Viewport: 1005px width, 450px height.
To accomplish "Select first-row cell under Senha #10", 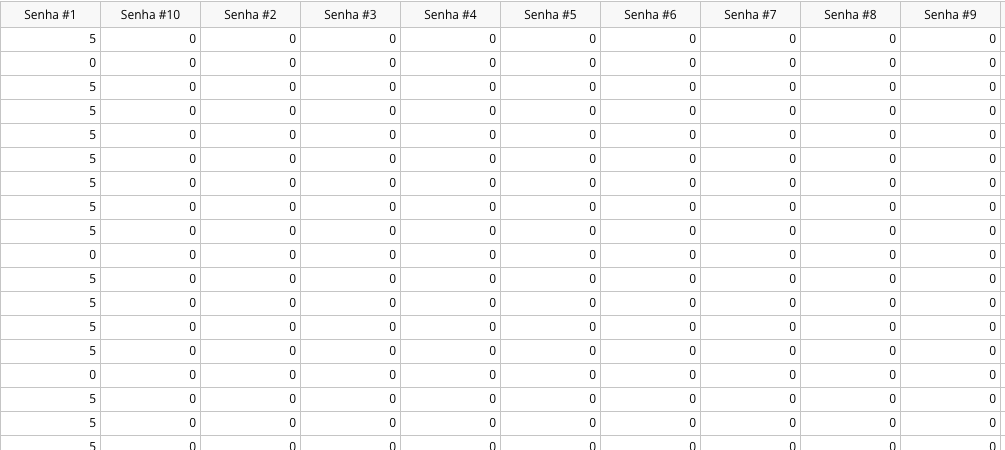I will [x=151, y=39].
